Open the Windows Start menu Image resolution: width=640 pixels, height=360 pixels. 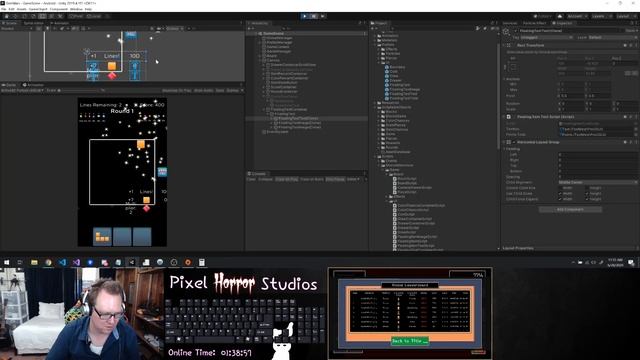tap(6, 262)
